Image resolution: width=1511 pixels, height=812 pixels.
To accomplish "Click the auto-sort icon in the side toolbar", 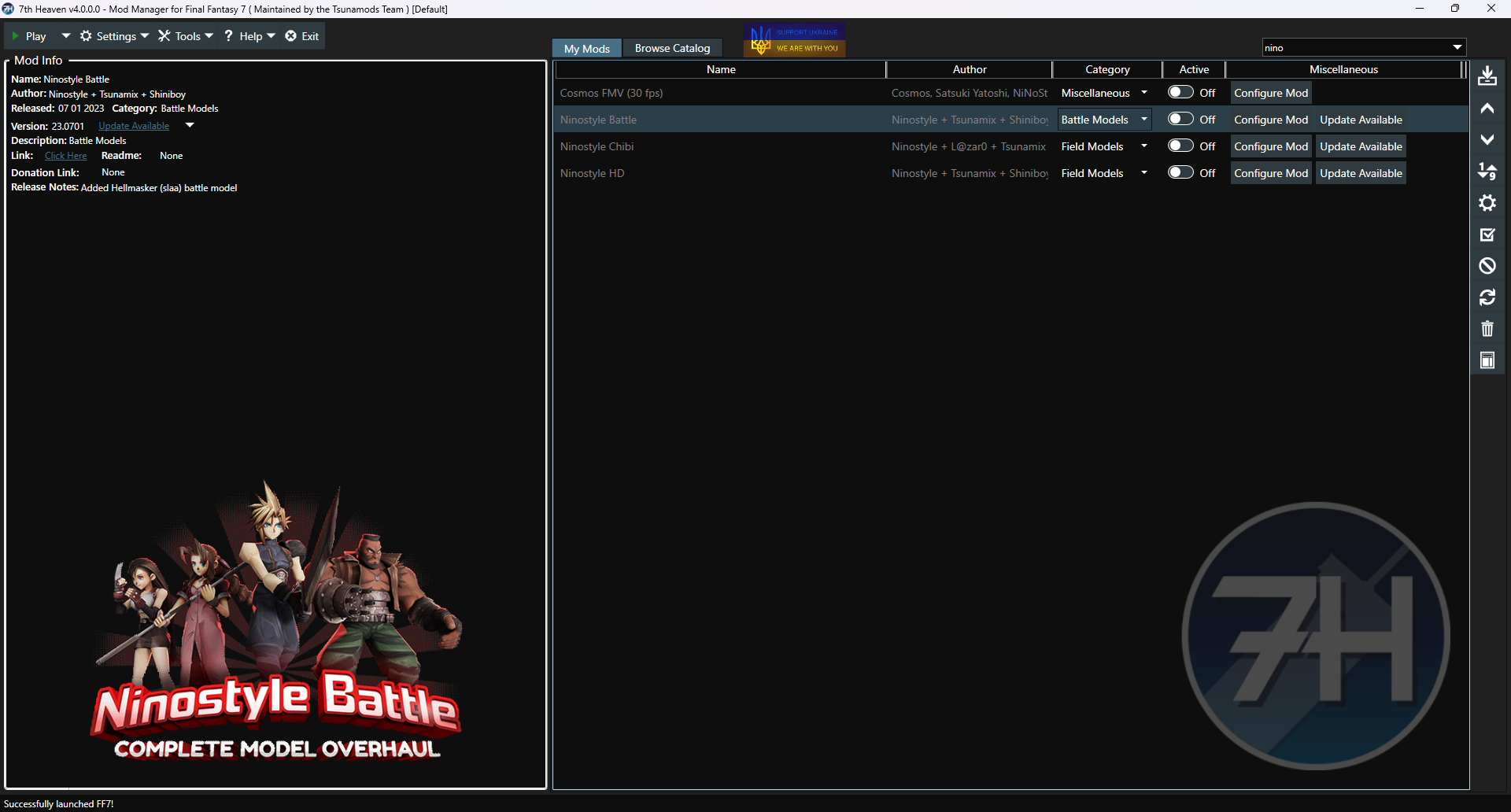I will click(x=1487, y=172).
